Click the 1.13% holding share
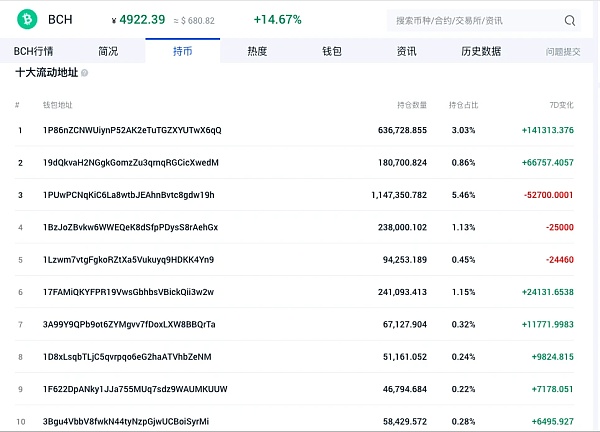Viewport: 600px width, 432px height. point(463,227)
